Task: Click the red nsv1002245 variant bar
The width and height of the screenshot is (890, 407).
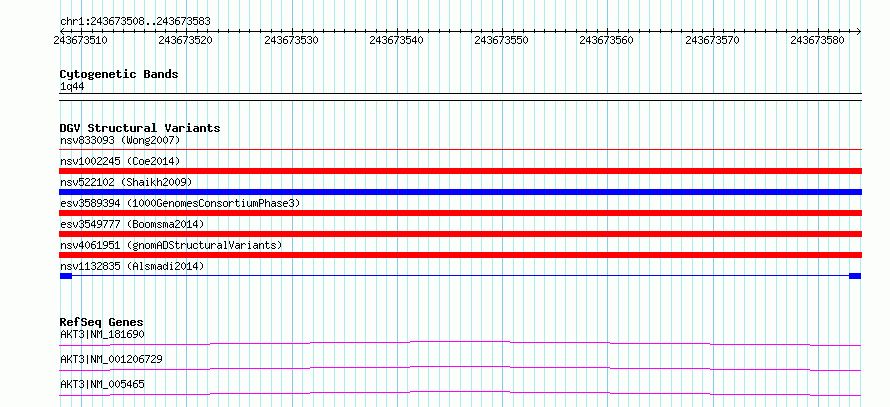Action: tap(461, 171)
